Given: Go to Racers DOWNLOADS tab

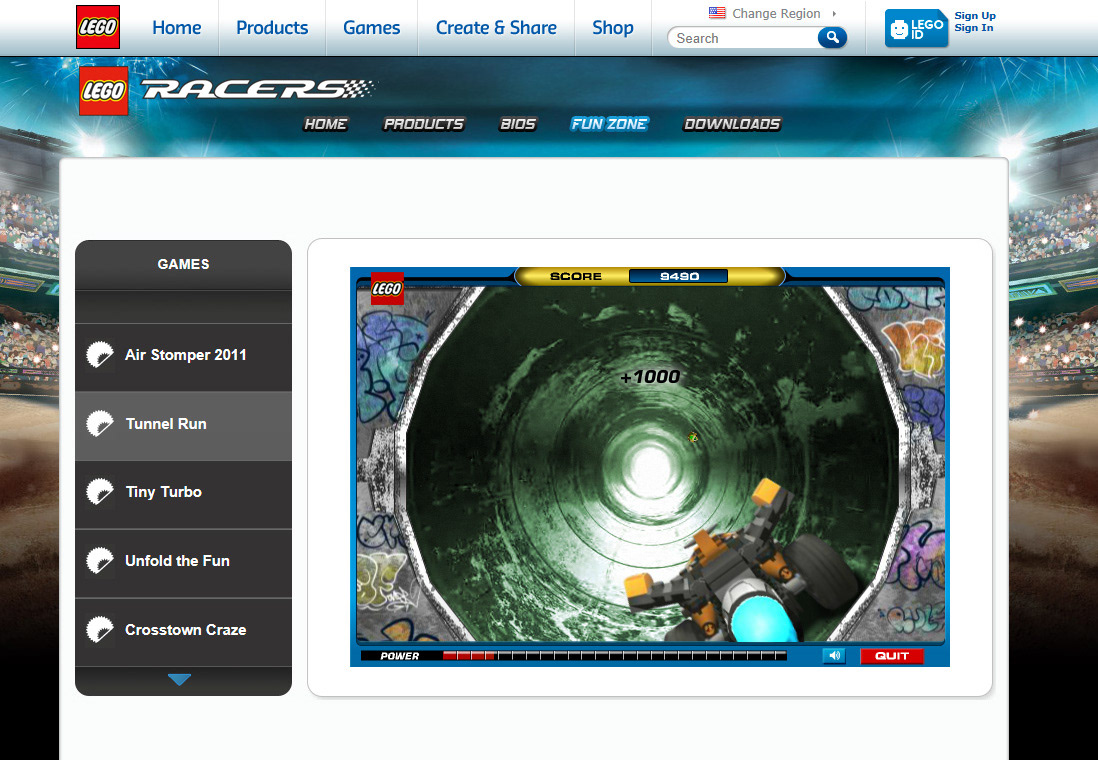Looking at the screenshot, I should tap(732, 124).
